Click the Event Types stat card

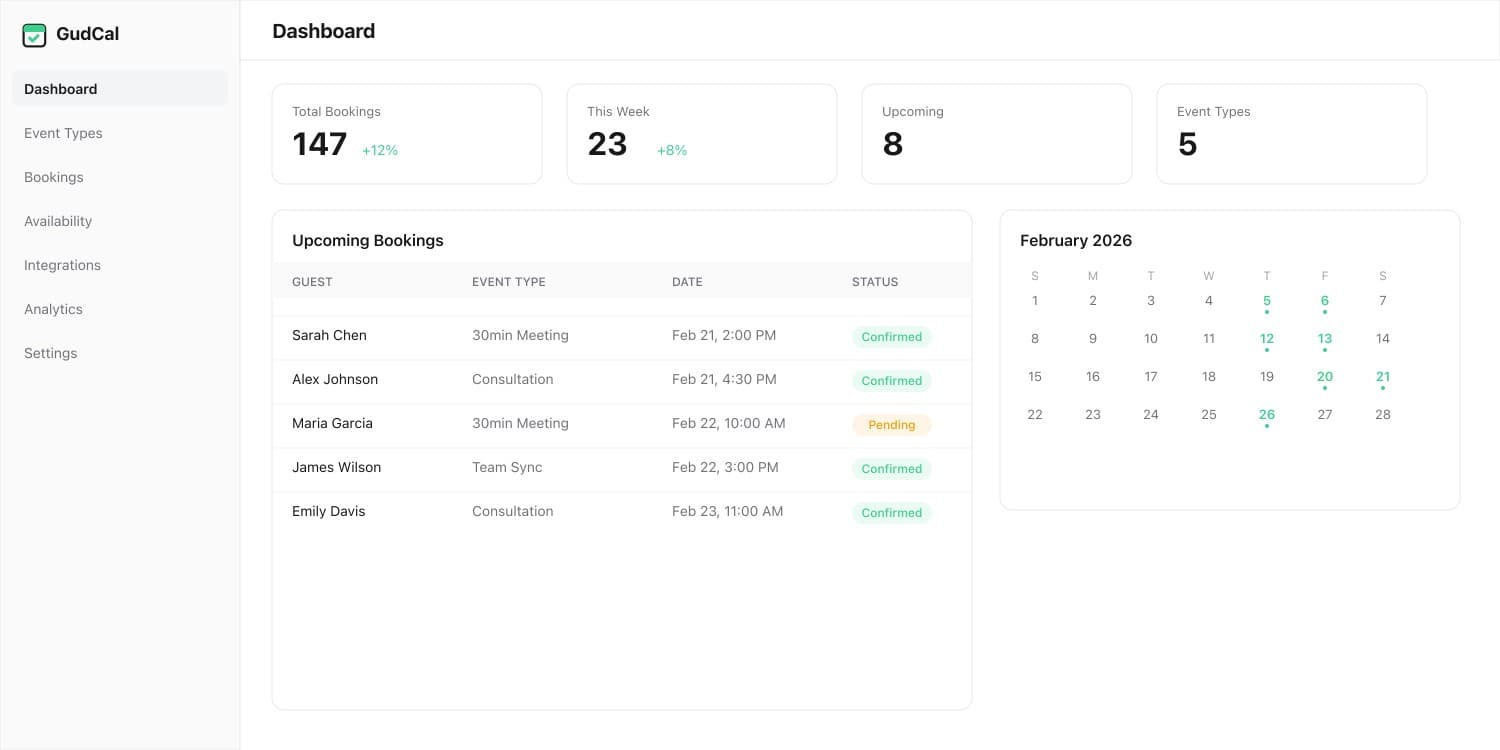(x=1291, y=134)
